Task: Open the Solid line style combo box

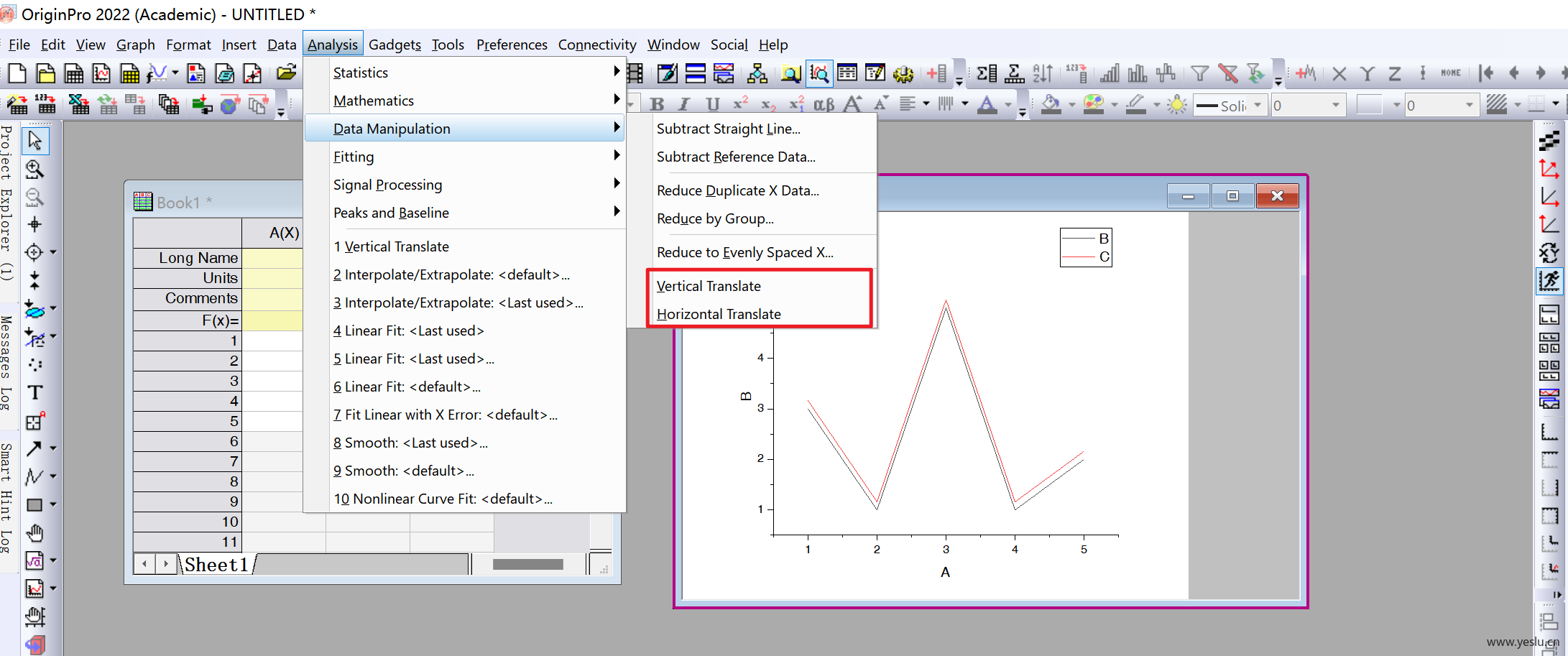Action: tap(1229, 106)
